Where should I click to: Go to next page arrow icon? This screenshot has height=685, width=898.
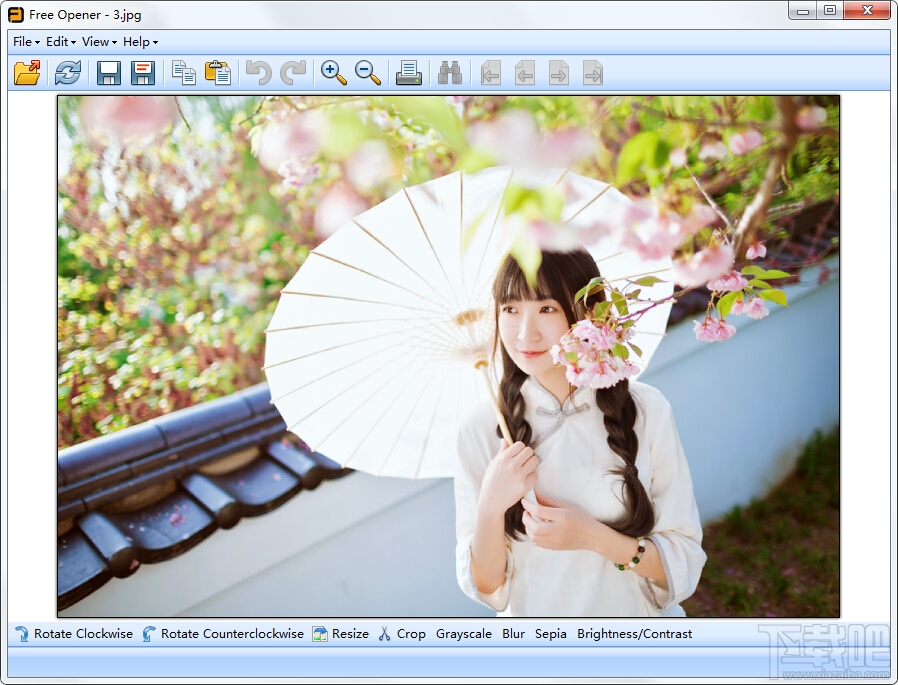click(559, 73)
